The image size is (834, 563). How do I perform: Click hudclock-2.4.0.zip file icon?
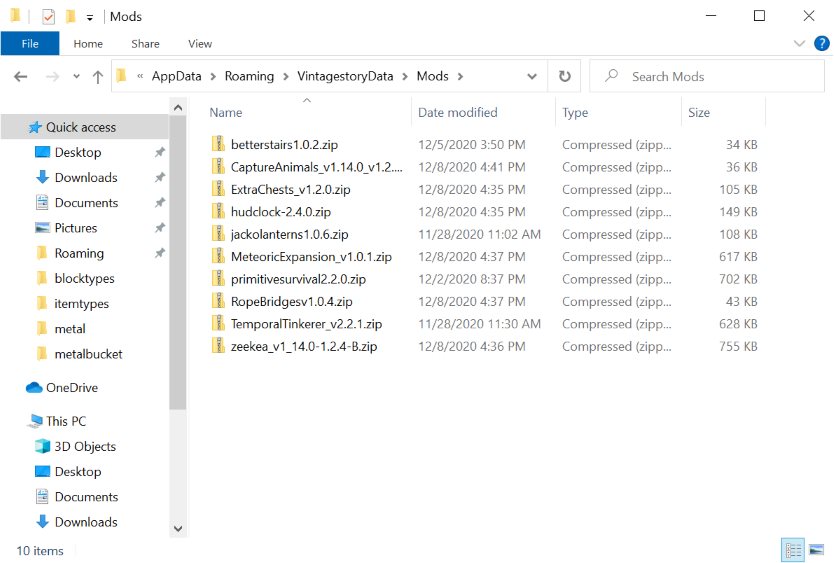point(219,212)
